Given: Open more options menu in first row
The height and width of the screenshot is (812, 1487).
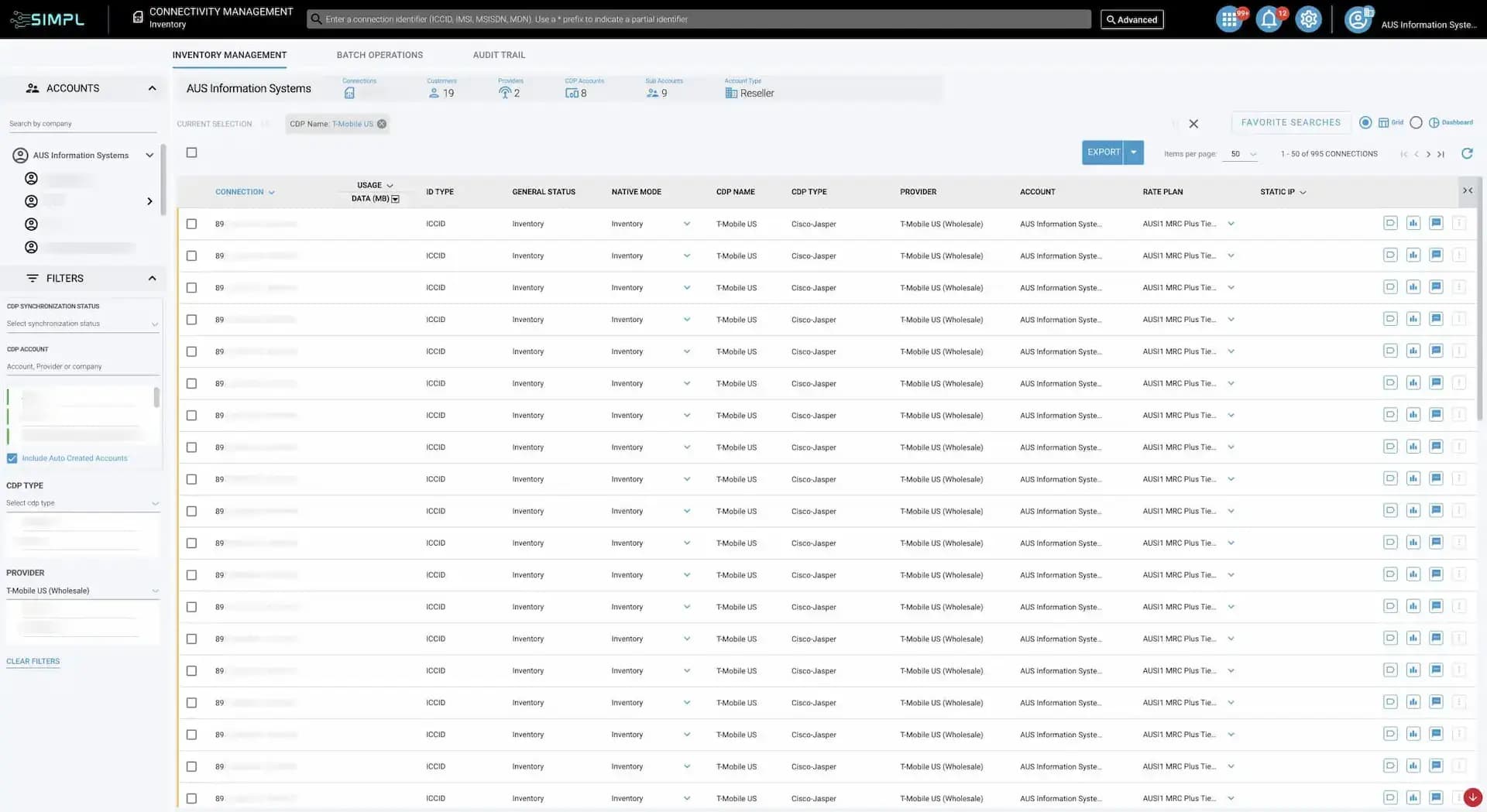Looking at the screenshot, I should (1458, 223).
